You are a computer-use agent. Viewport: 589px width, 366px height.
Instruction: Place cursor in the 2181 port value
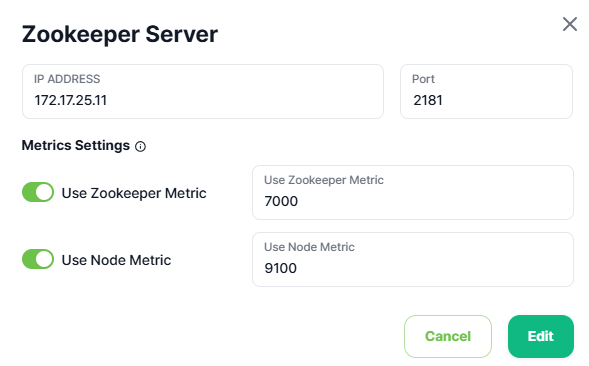[x=428, y=100]
